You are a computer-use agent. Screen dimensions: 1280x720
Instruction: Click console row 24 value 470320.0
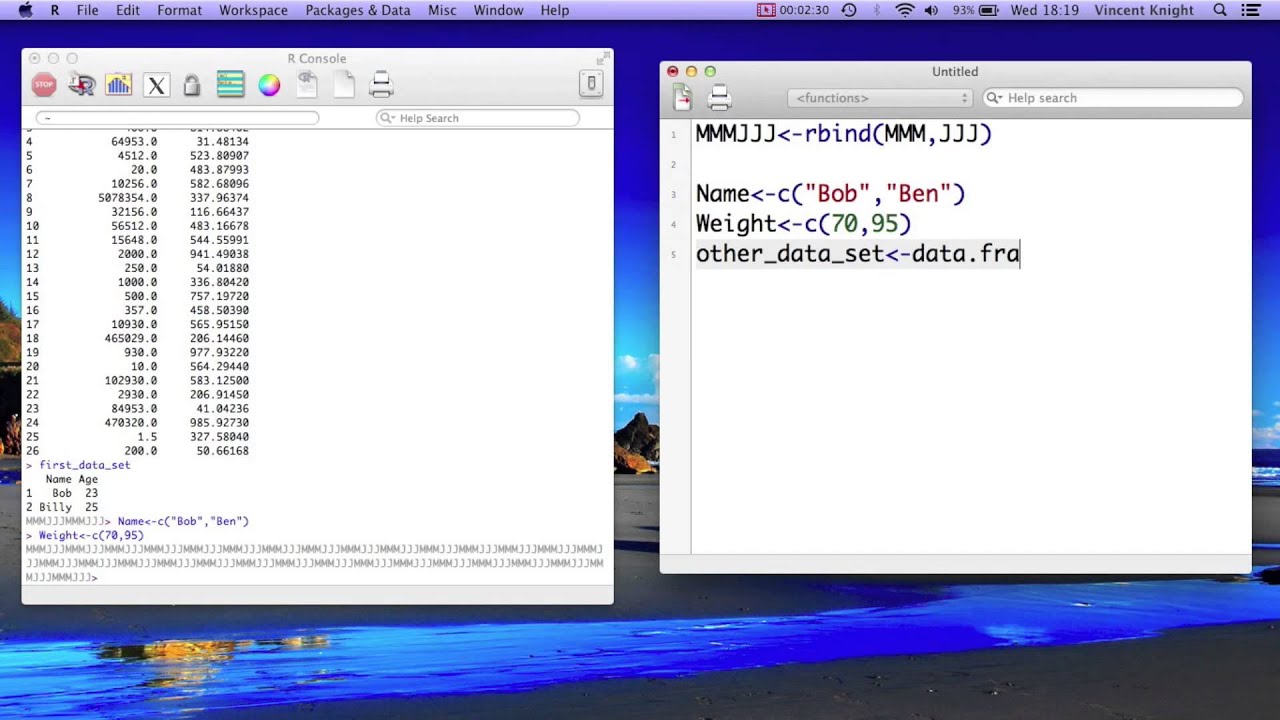click(x=130, y=422)
